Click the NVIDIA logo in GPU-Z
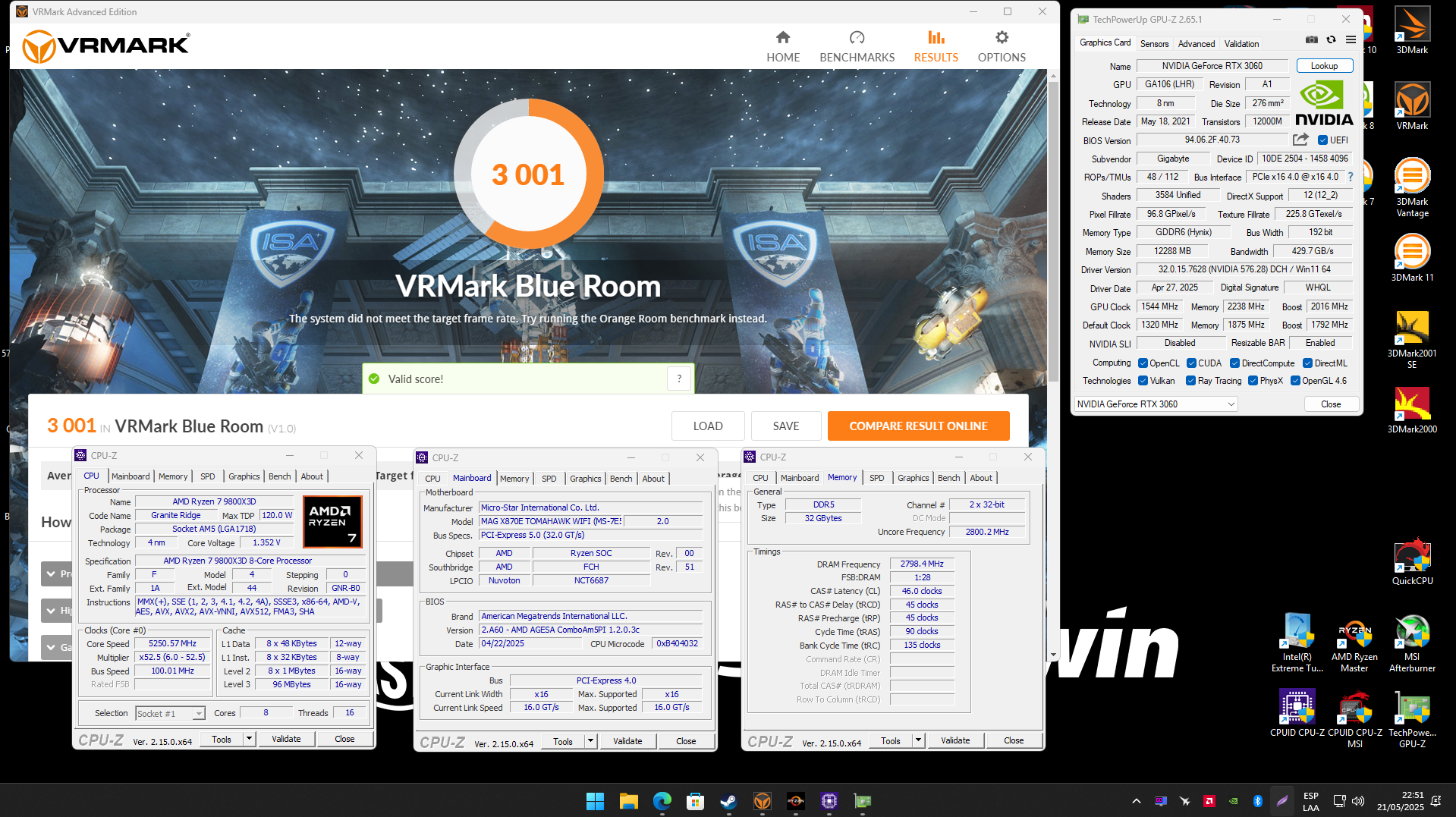Screen dimensions: 1456x817 pos(1323,104)
